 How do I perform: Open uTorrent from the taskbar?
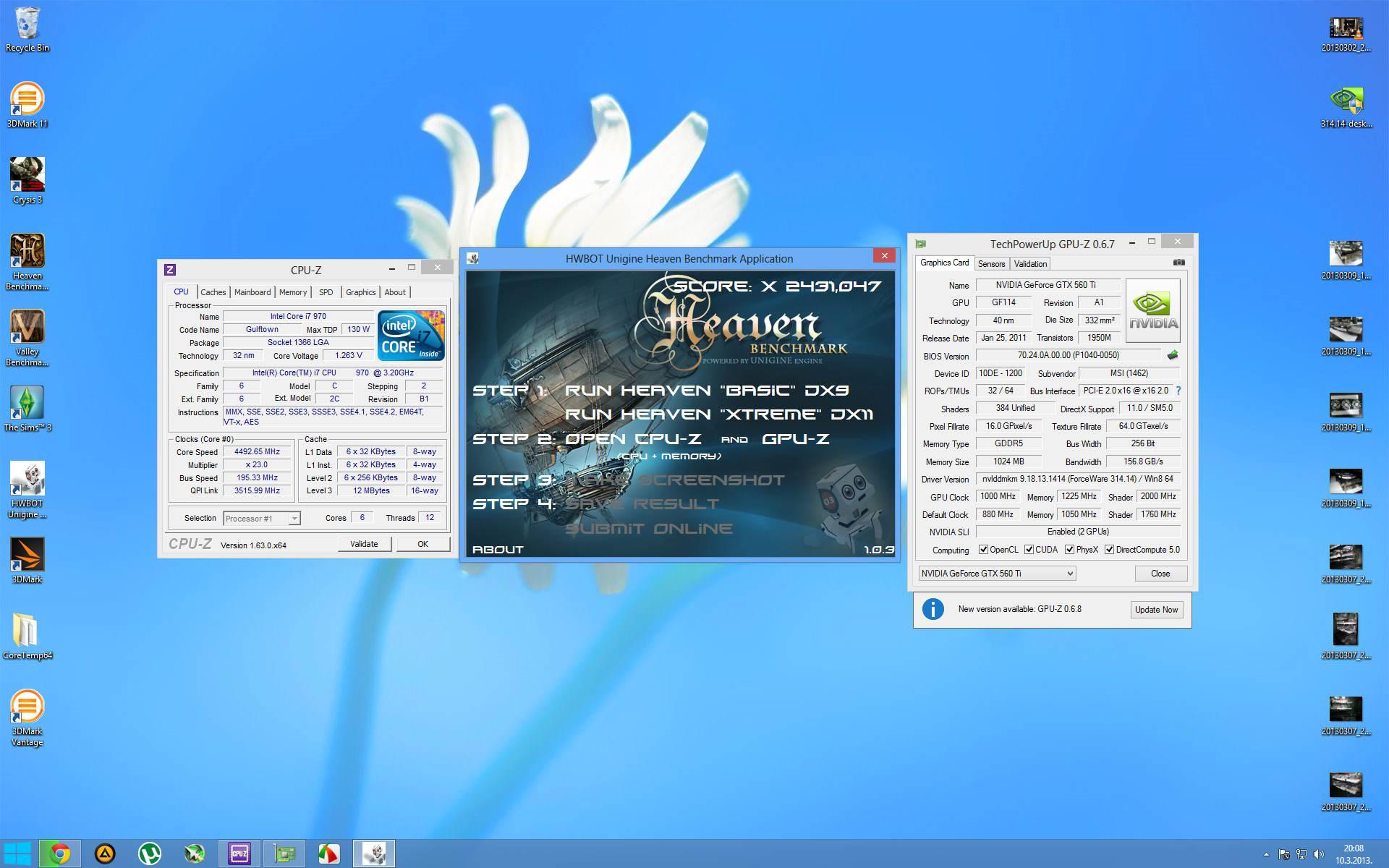149,854
